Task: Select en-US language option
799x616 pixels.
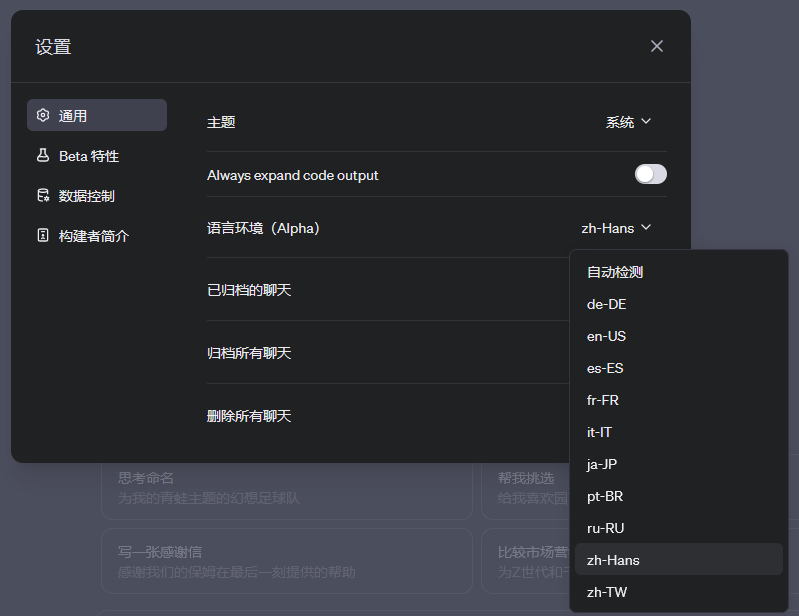Action: [x=607, y=336]
